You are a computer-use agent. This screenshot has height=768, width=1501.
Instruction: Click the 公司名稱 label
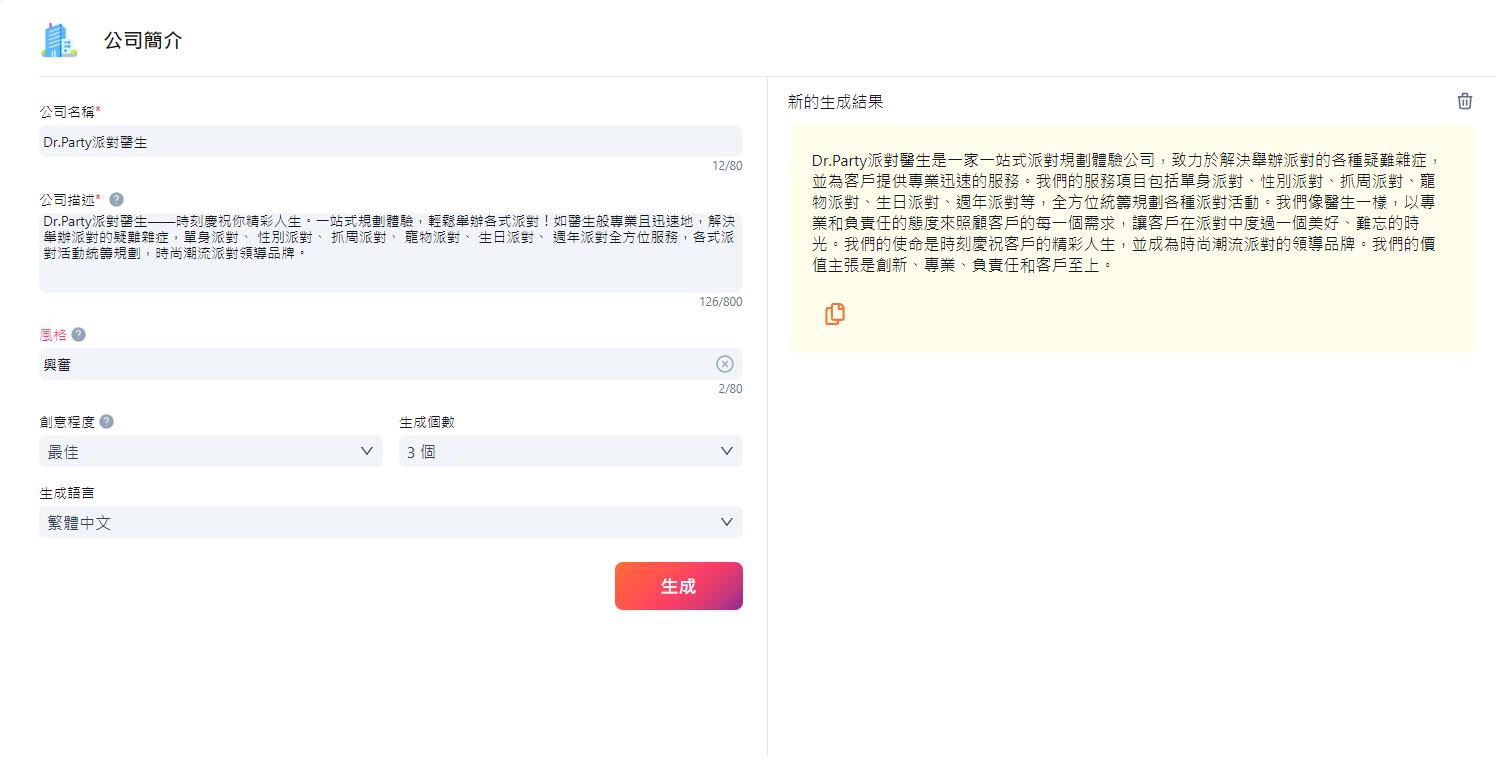click(70, 111)
